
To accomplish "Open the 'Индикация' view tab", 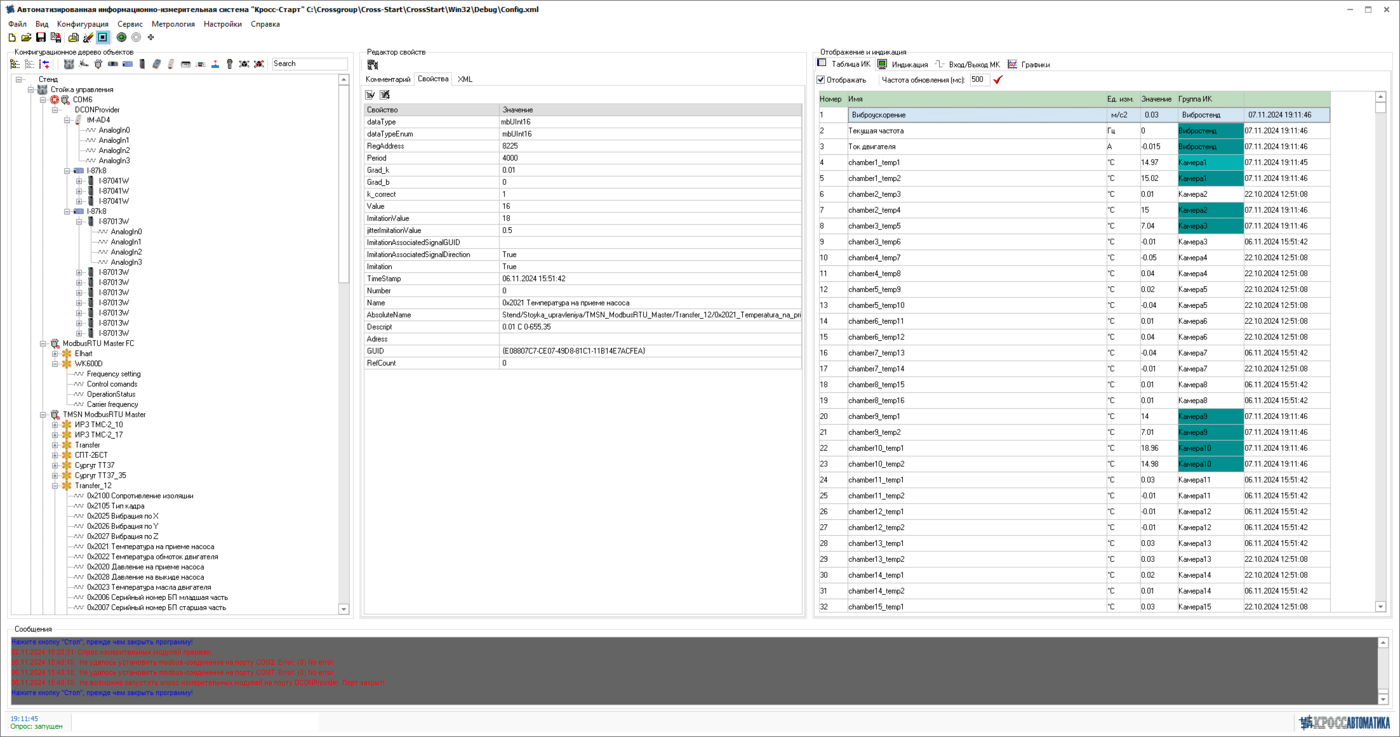I will click(x=903, y=65).
